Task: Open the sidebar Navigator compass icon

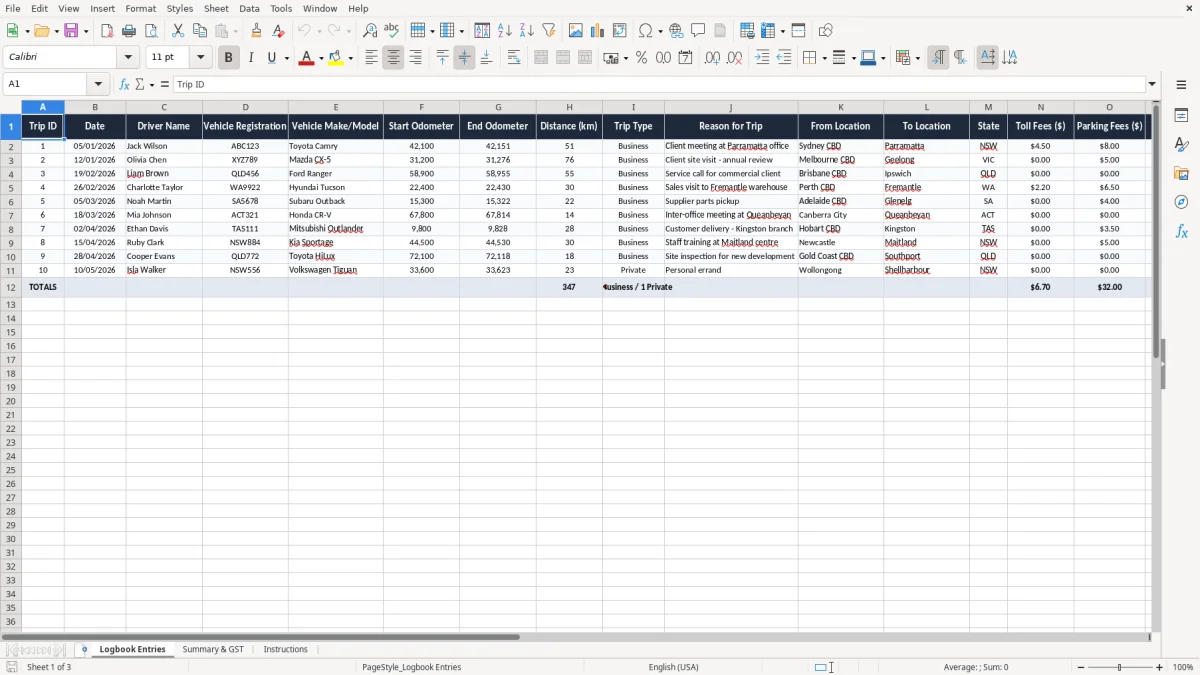Action: pyautogui.click(x=1181, y=202)
